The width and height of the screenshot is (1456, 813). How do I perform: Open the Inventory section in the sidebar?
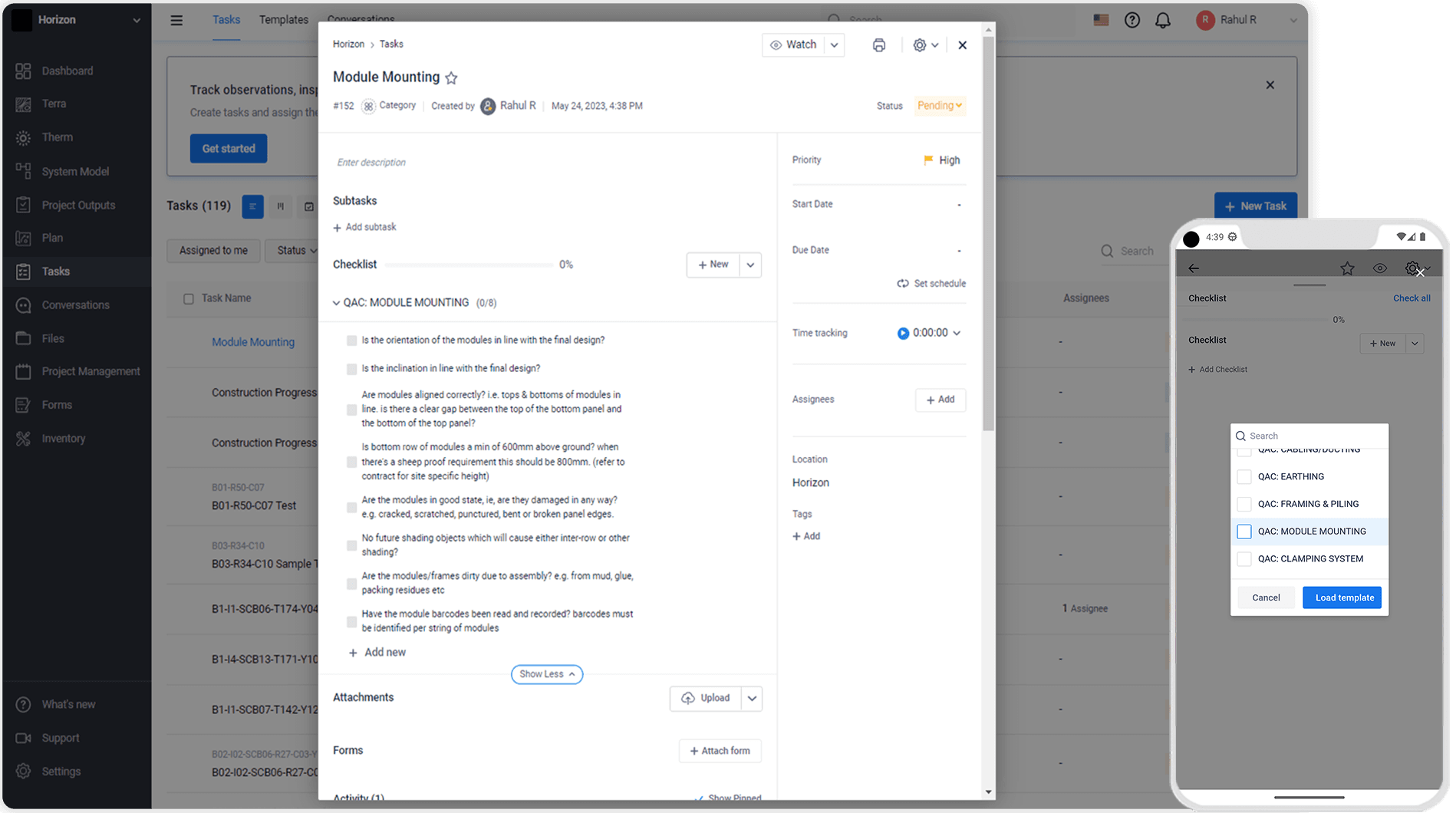(x=63, y=438)
